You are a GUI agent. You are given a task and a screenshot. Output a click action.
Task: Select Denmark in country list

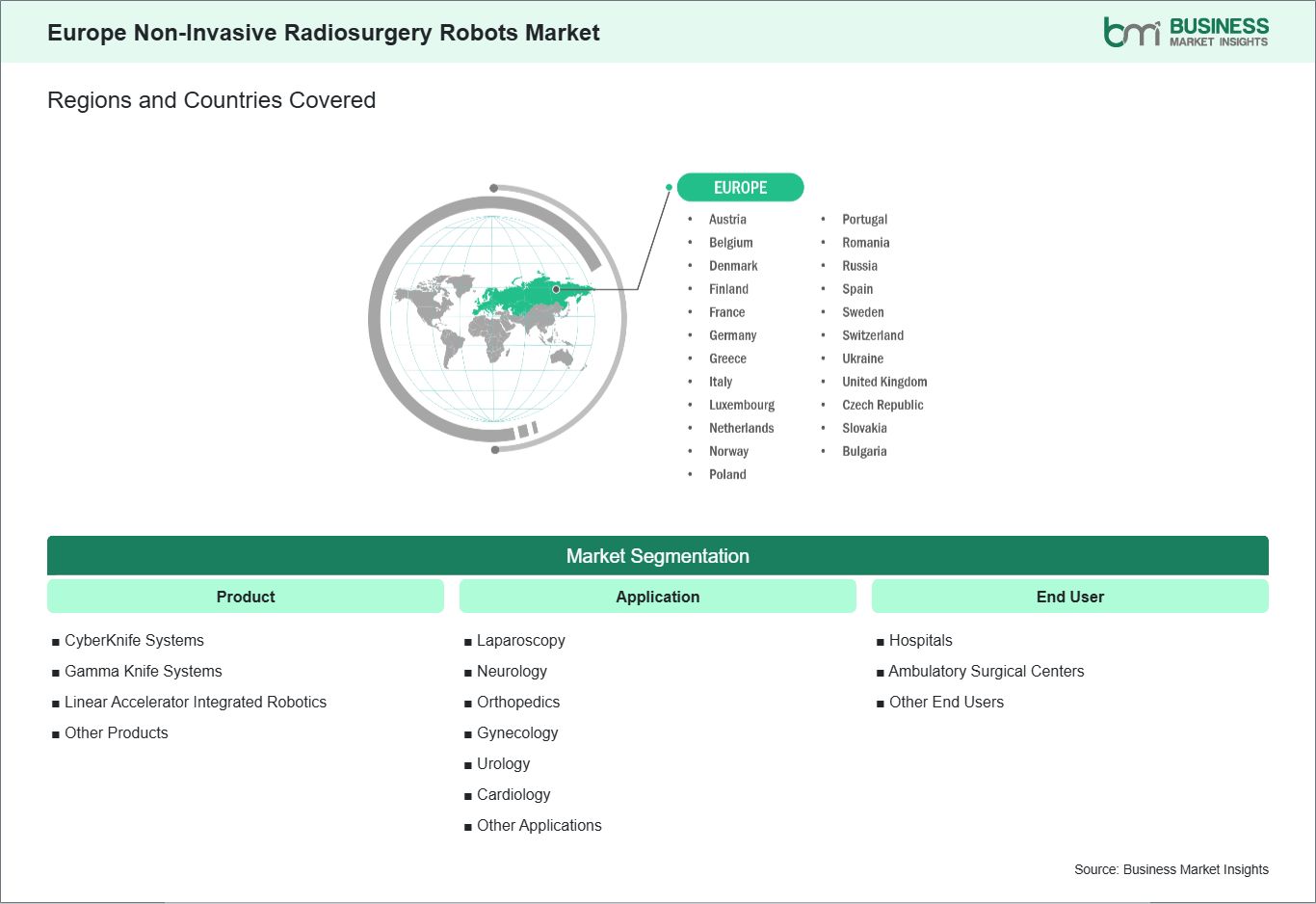click(733, 266)
